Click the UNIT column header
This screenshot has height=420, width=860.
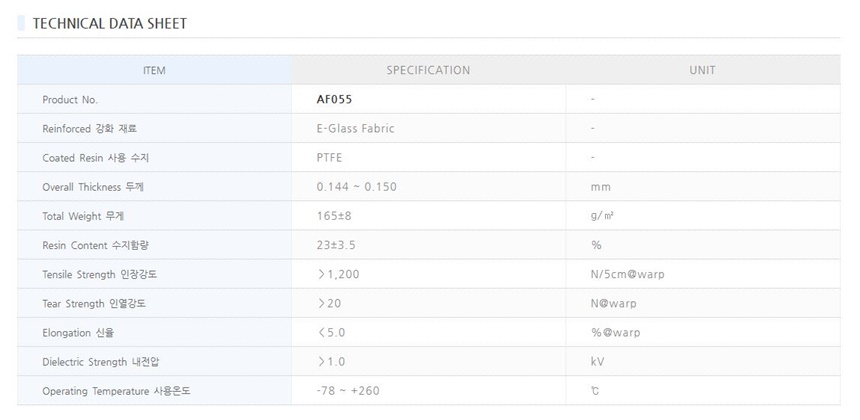click(702, 70)
